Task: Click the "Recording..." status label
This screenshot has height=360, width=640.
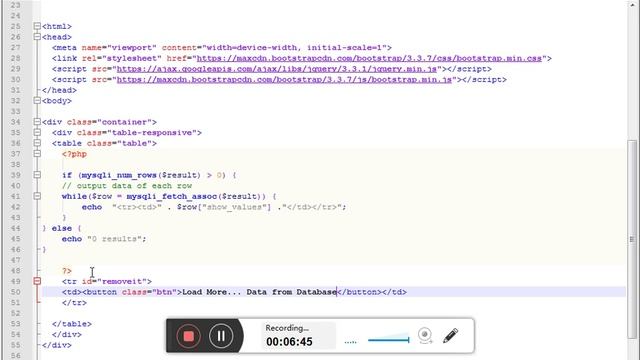Action: [x=287, y=328]
